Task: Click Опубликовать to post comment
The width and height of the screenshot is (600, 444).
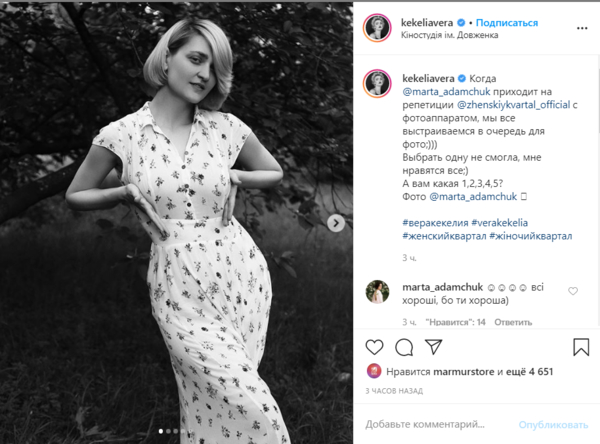Action: coord(553,424)
